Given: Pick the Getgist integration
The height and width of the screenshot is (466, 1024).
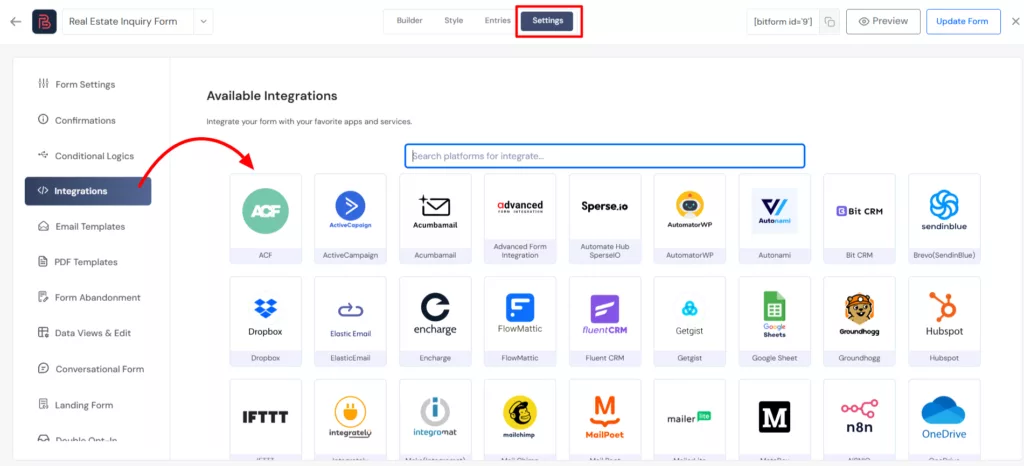Looking at the screenshot, I should (690, 321).
